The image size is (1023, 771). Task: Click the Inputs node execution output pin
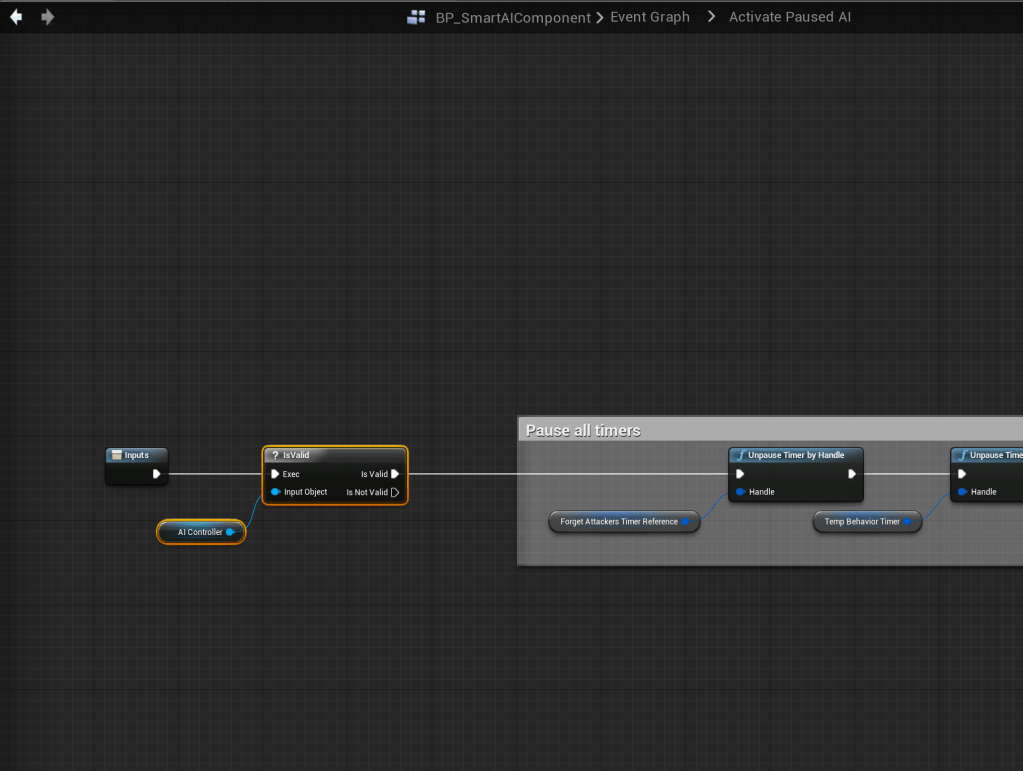(157, 474)
